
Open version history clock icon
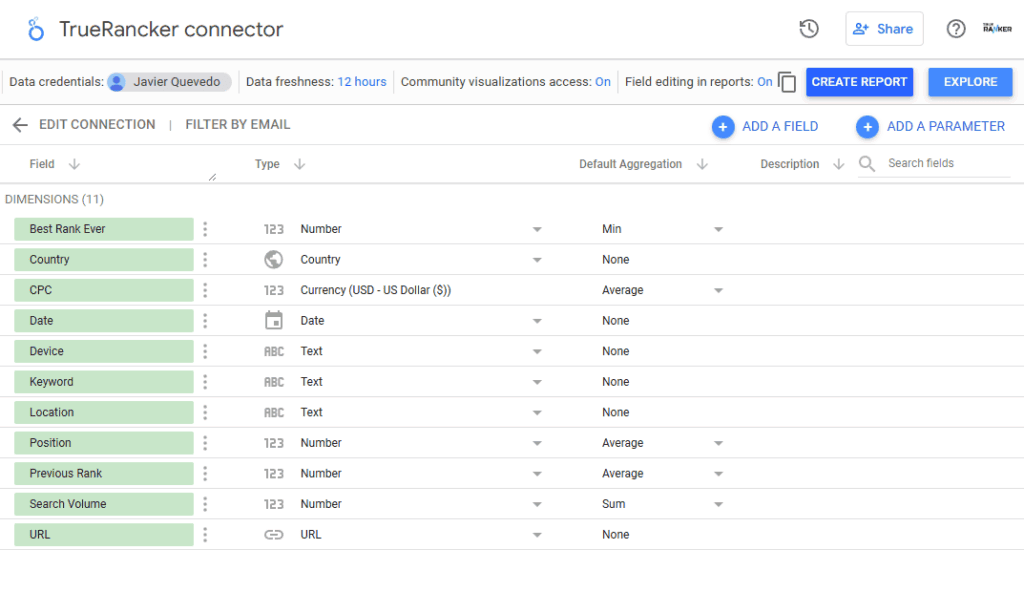click(x=808, y=29)
